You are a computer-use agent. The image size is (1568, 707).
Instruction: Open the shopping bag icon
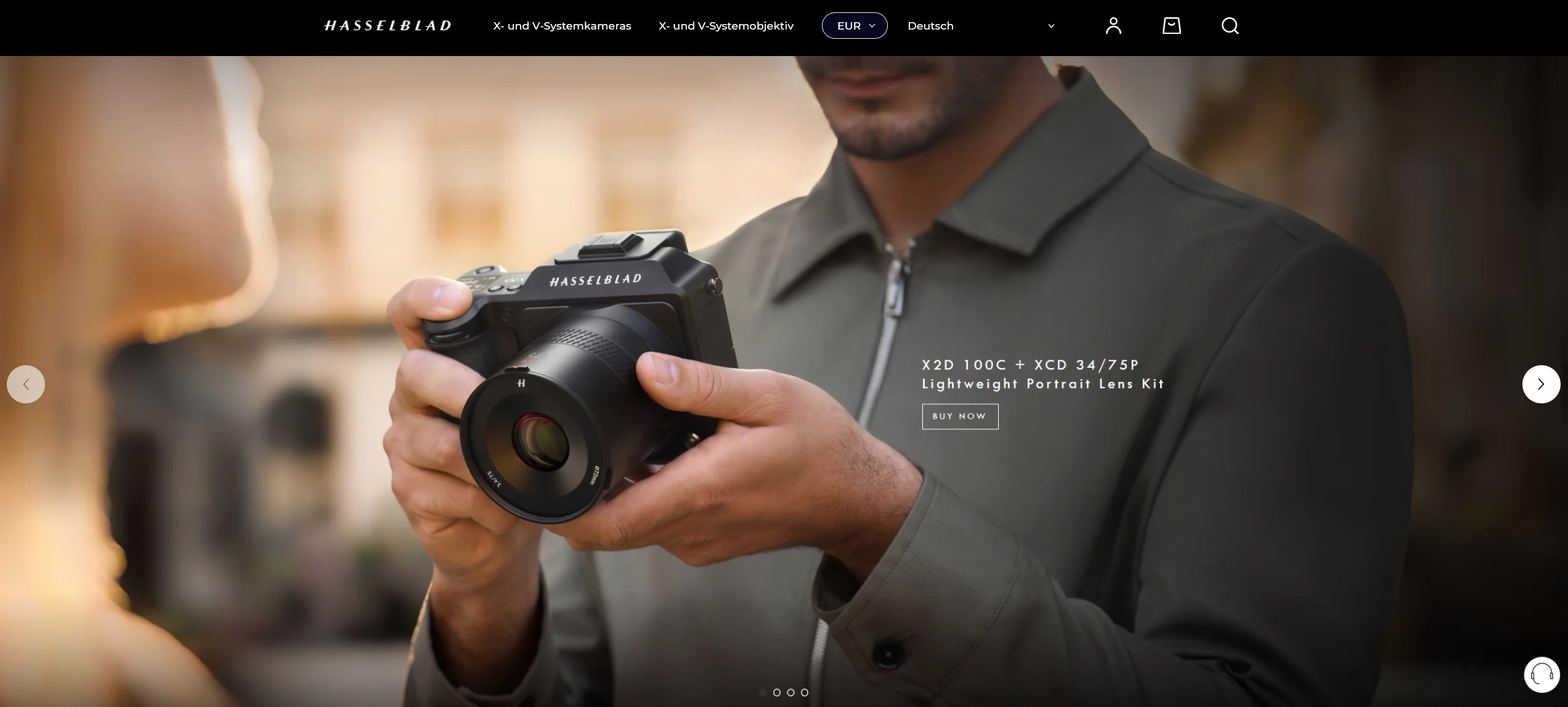[1171, 26]
